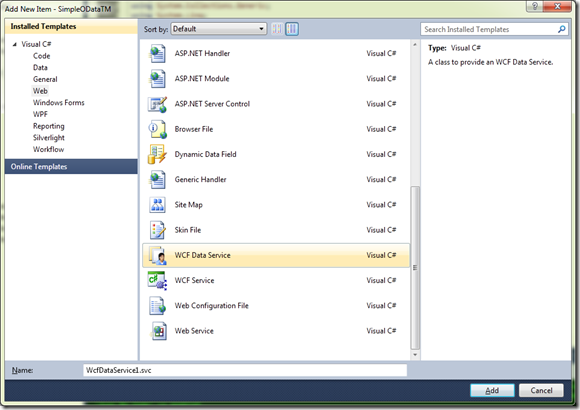Click the 'A class to provide an WCF Data Service.' description
Screen dimensions: 580x410
pyautogui.click(x=490, y=62)
